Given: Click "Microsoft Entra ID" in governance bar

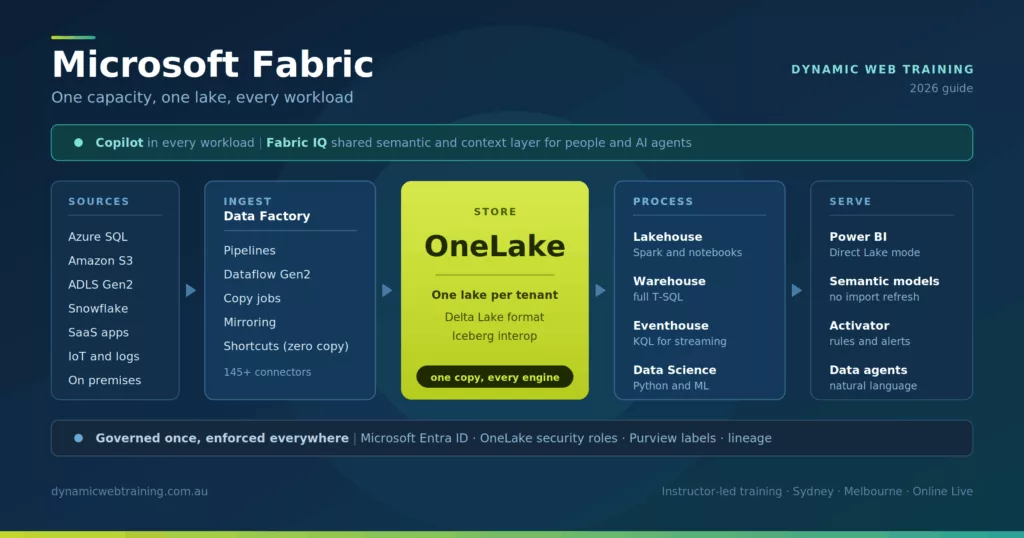Looking at the screenshot, I should [414, 438].
